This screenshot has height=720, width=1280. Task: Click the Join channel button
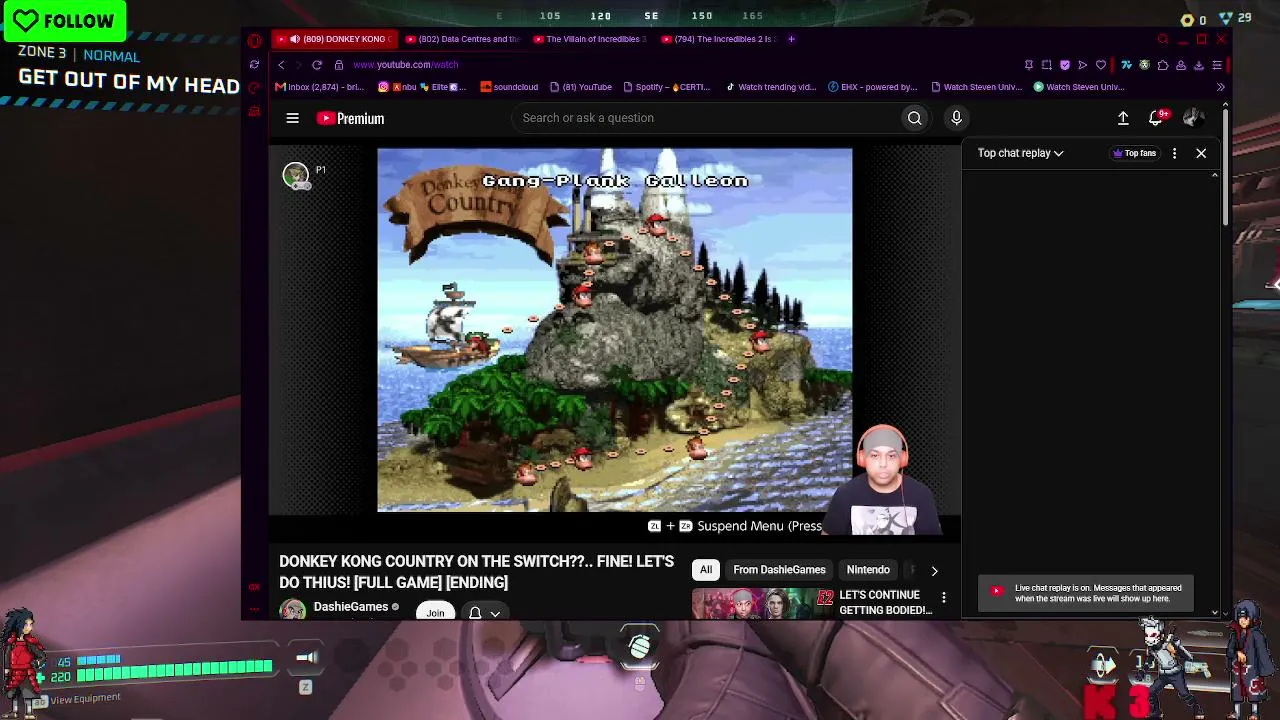tap(435, 612)
